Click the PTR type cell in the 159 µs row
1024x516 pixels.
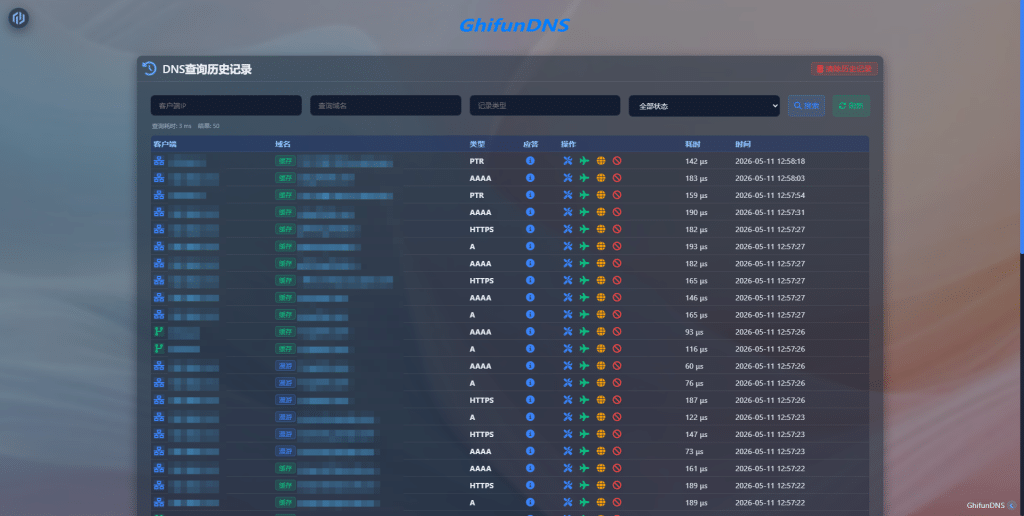[x=477, y=195]
